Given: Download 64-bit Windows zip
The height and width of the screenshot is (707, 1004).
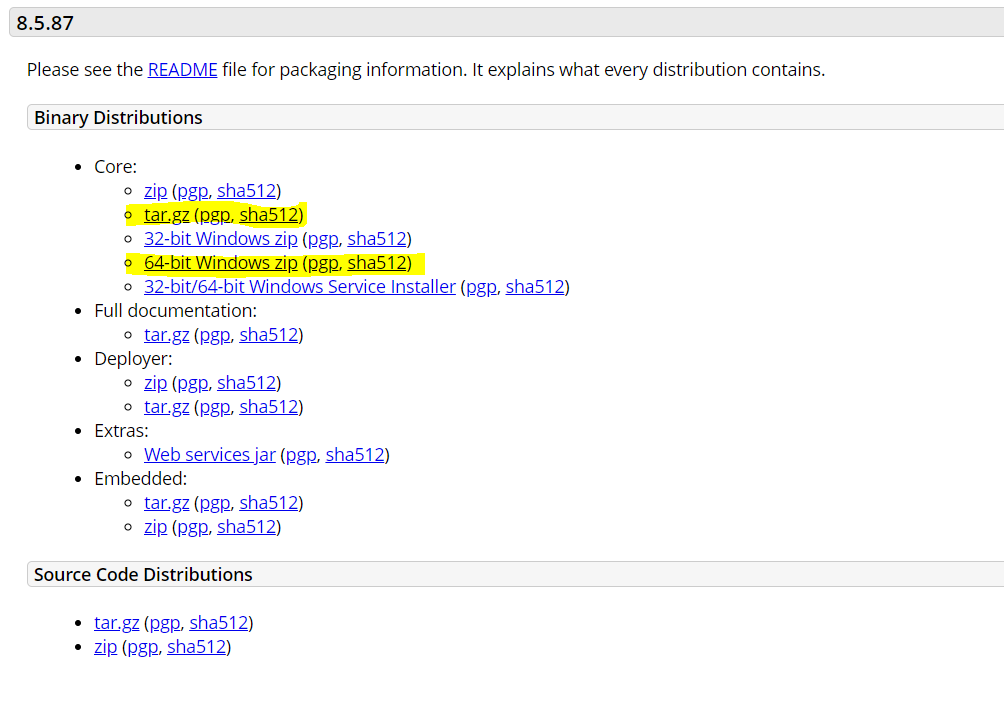Looking at the screenshot, I should coord(221,263).
